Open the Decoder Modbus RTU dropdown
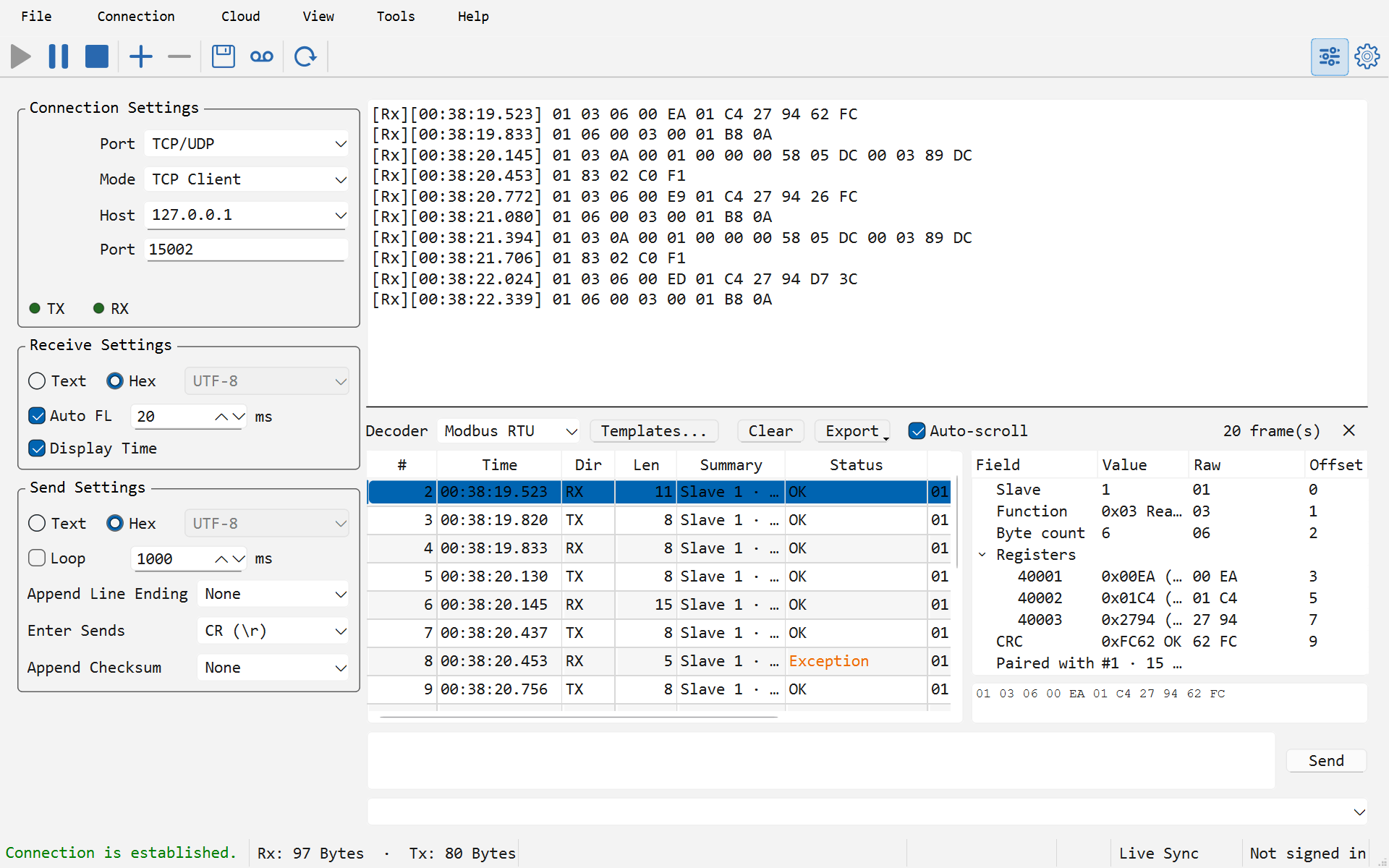The image size is (1389, 868). click(x=509, y=431)
